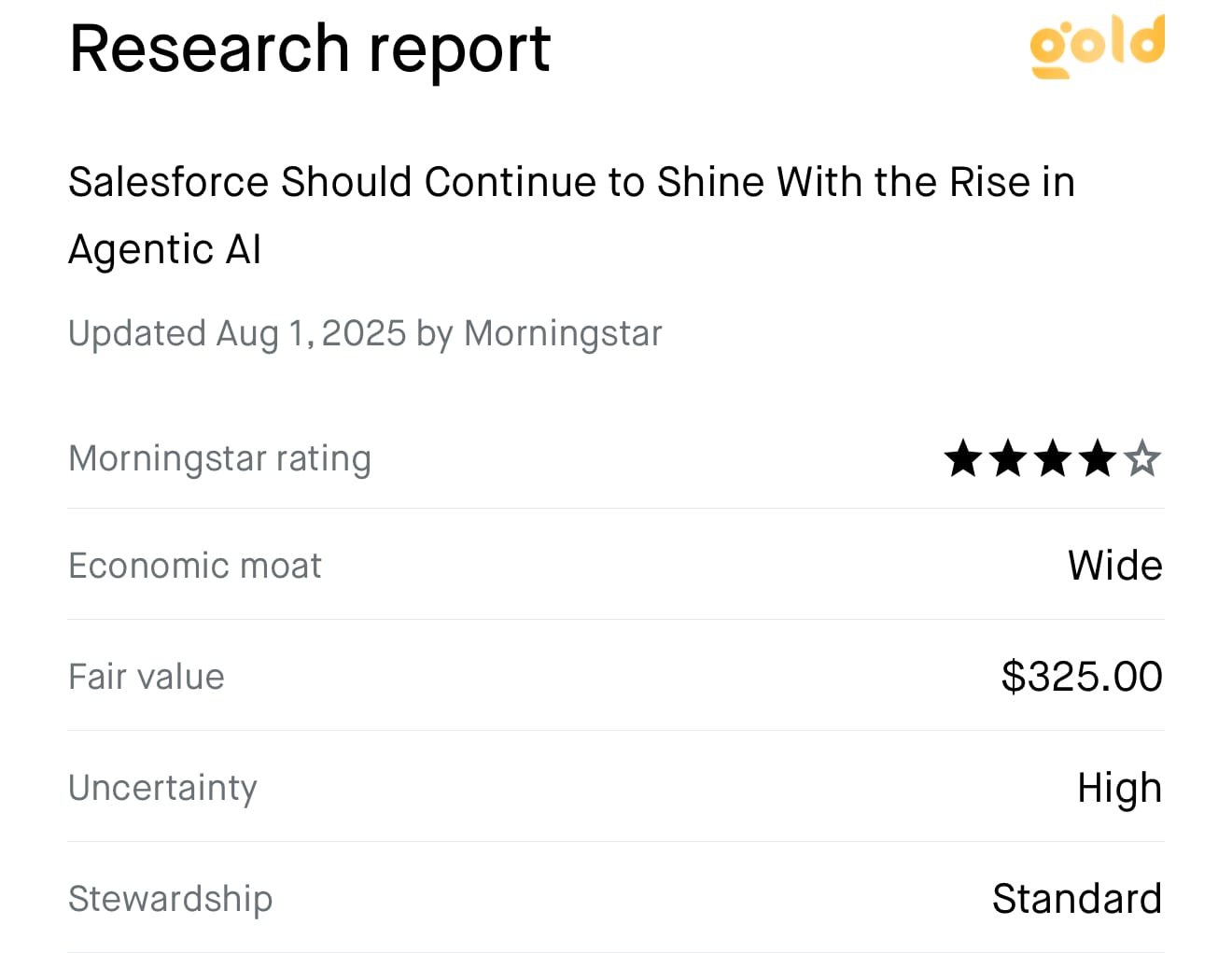Screen dimensions: 1232x953
Task: Select the Fair value label
Action: pyautogui.click(x=147, y=677)
